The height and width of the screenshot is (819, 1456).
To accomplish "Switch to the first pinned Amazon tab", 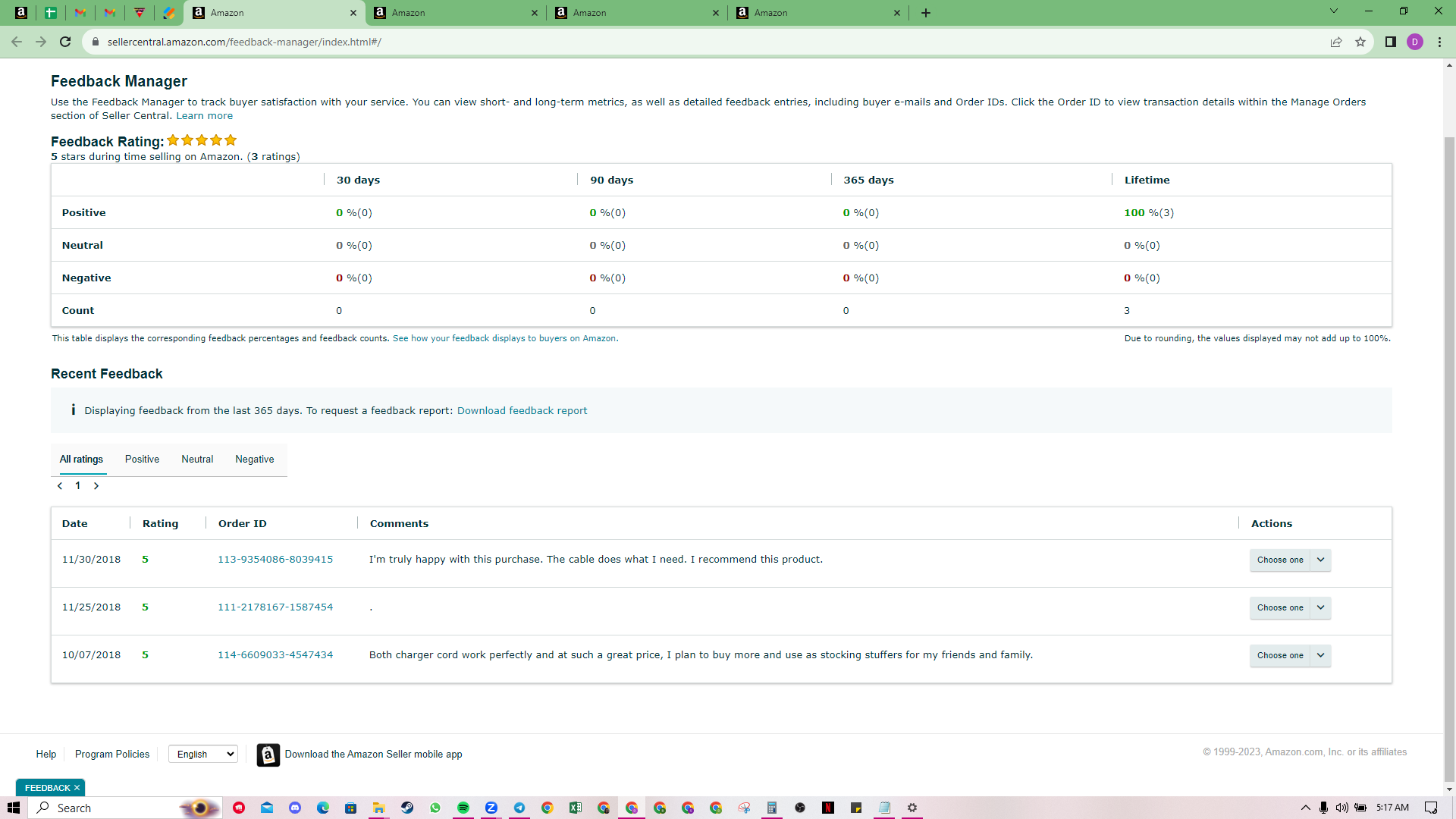I will 21,13.
